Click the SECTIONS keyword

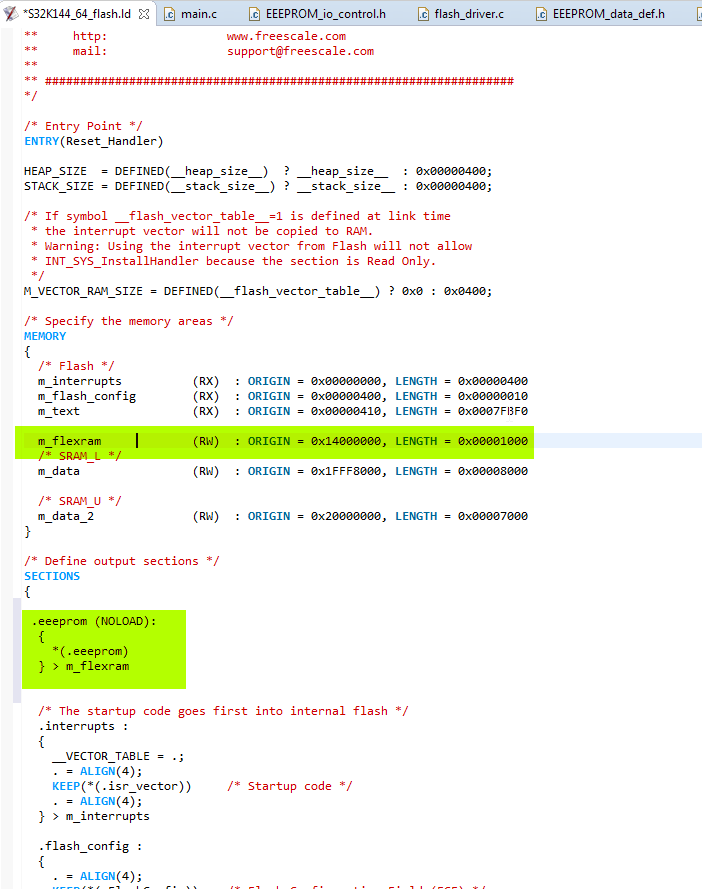(52, 576)
